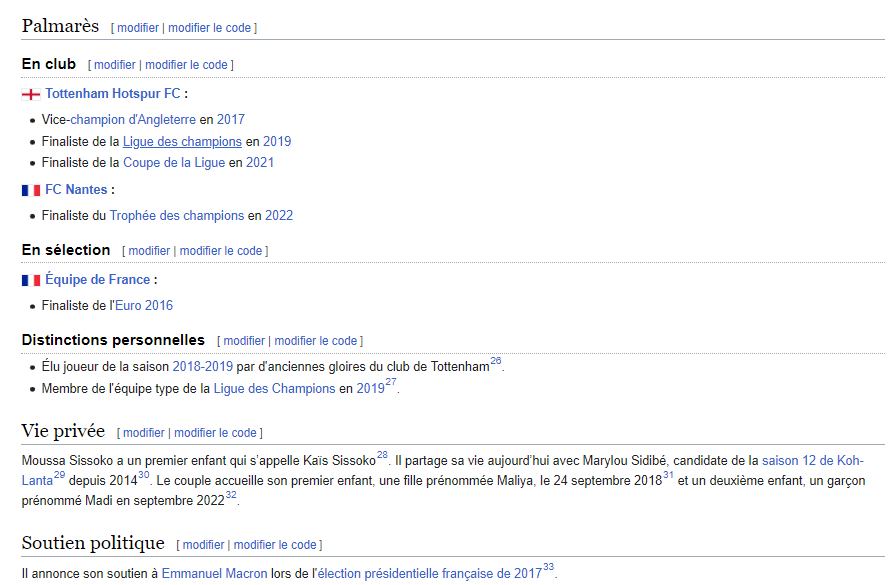Click 'modifier le code' next to Vie privée

tap(215, 433)
